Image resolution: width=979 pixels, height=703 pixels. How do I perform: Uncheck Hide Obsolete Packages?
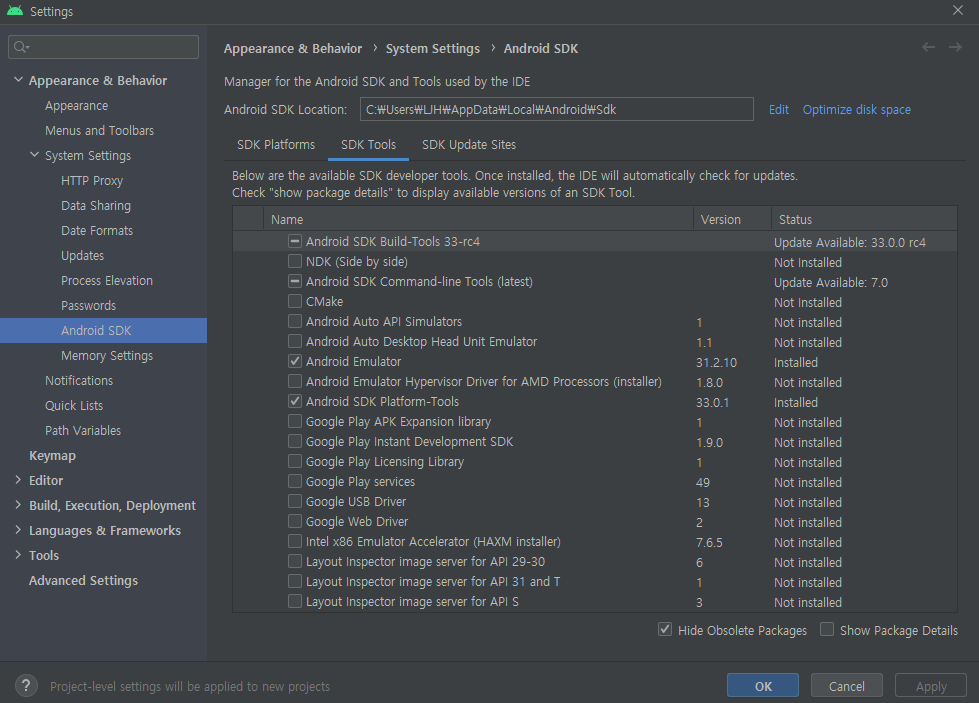665,629
